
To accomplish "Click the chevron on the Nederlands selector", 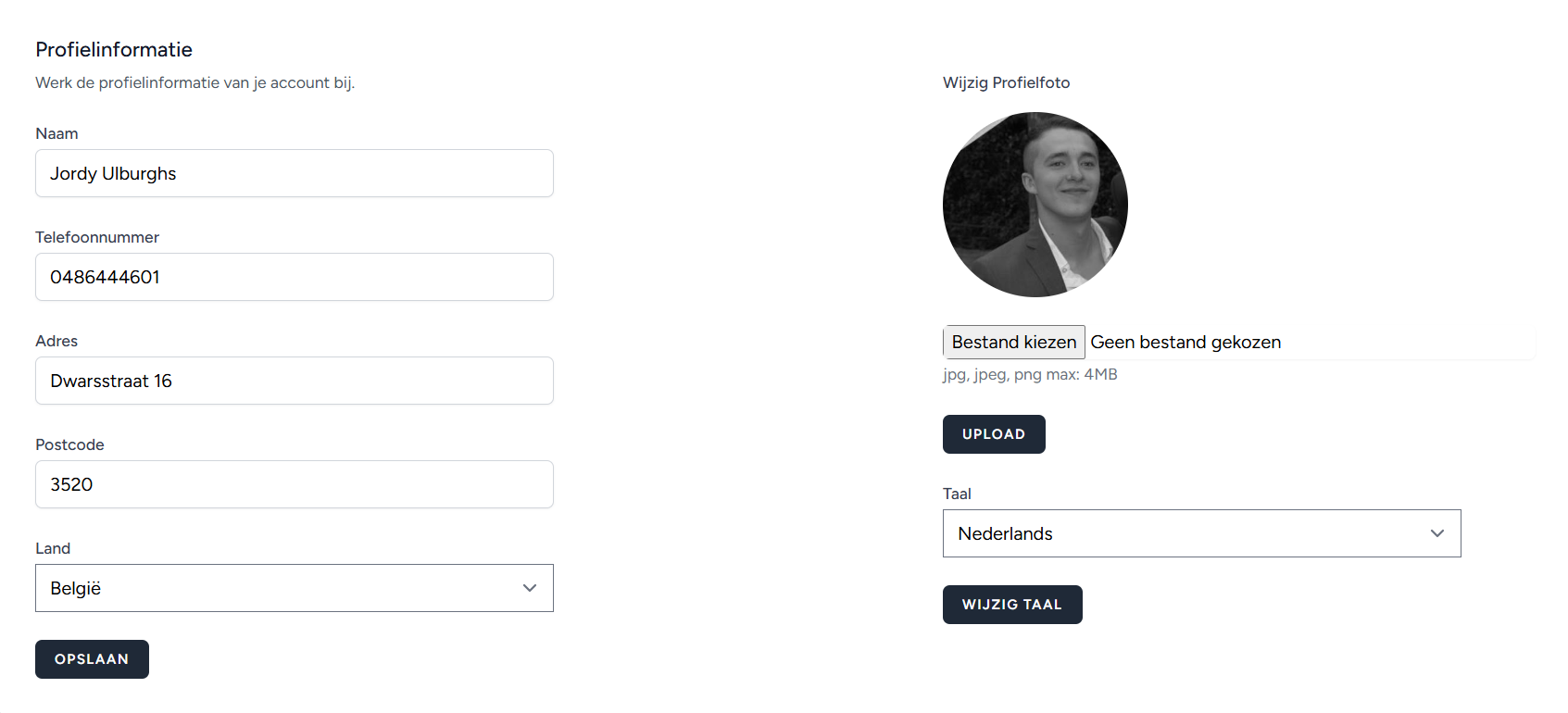I will point(1437,533).
